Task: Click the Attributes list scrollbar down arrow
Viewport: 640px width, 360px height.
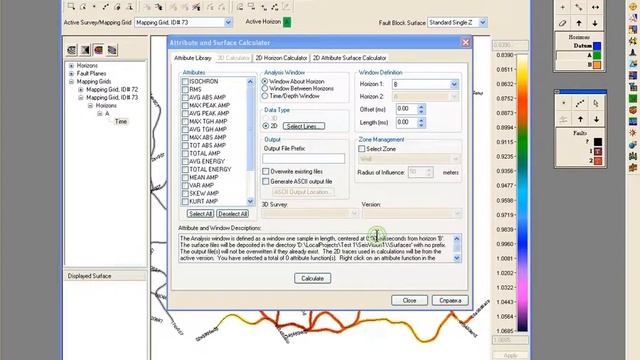Action: click(250, 202)
